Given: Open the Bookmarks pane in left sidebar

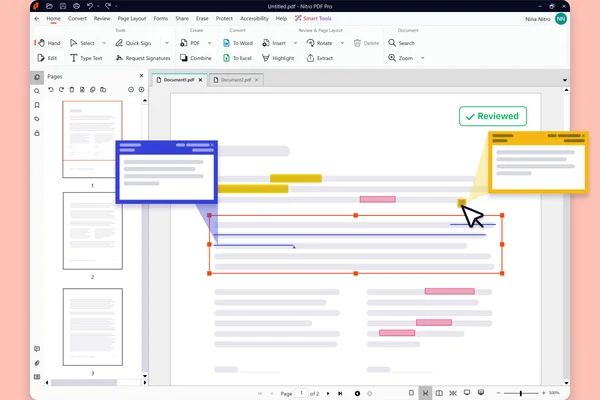Looking at the screenshot, I should click(x=37, y=105).
